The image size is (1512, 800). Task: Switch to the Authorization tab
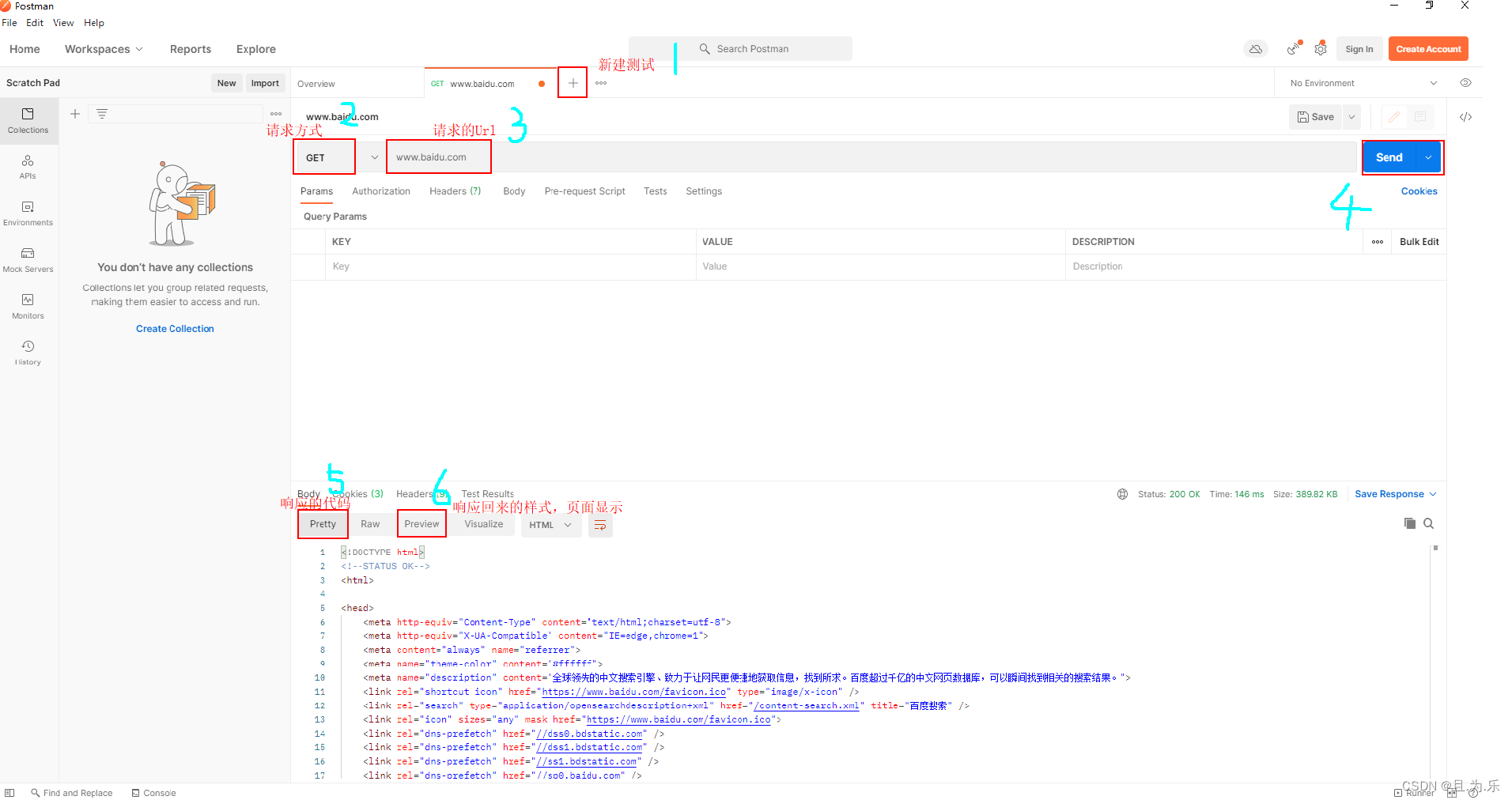click(381, 191)
